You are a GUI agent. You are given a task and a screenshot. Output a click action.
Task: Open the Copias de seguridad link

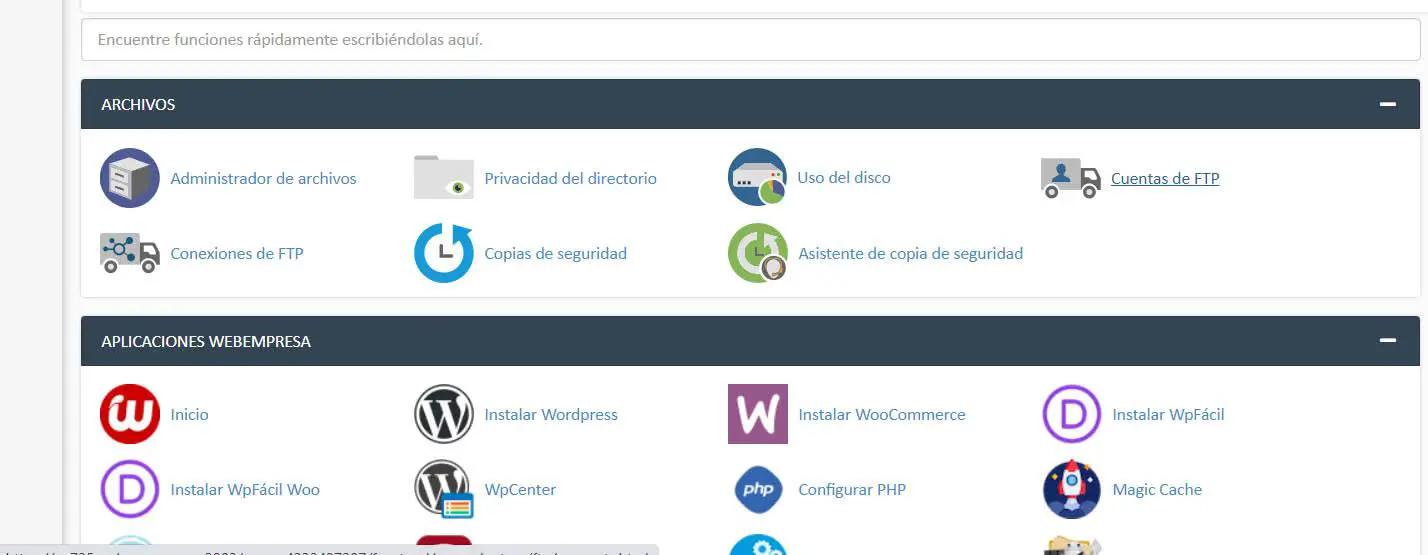coord(555,253)
